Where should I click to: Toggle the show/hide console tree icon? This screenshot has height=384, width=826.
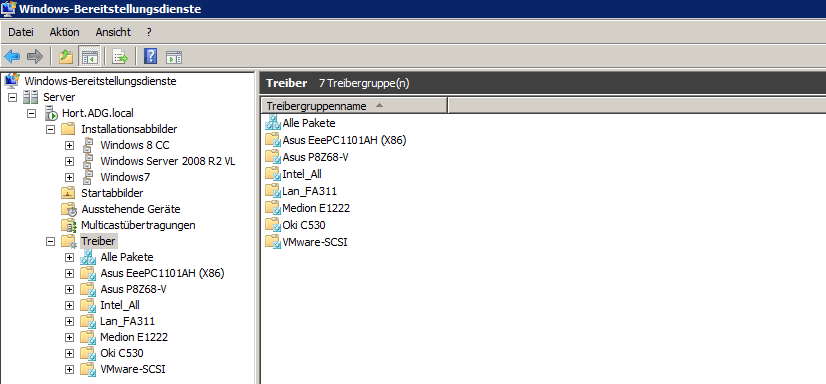[89, 56]
